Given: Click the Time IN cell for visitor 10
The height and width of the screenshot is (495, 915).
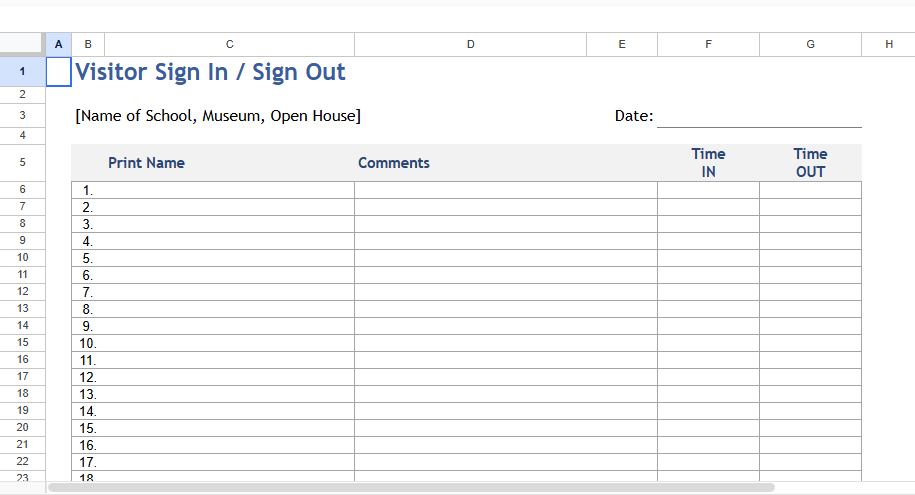Looking at the screenshot, I should coord(708,343).
